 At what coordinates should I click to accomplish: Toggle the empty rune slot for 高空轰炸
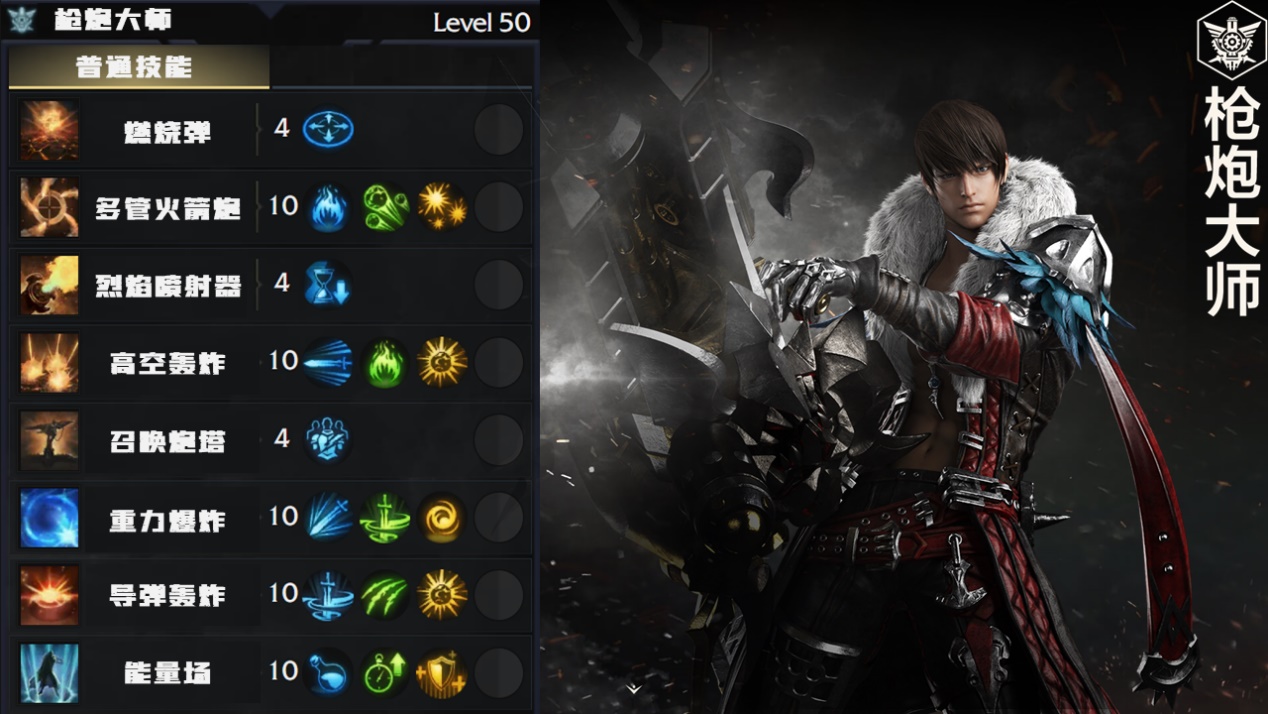(498, 362)
